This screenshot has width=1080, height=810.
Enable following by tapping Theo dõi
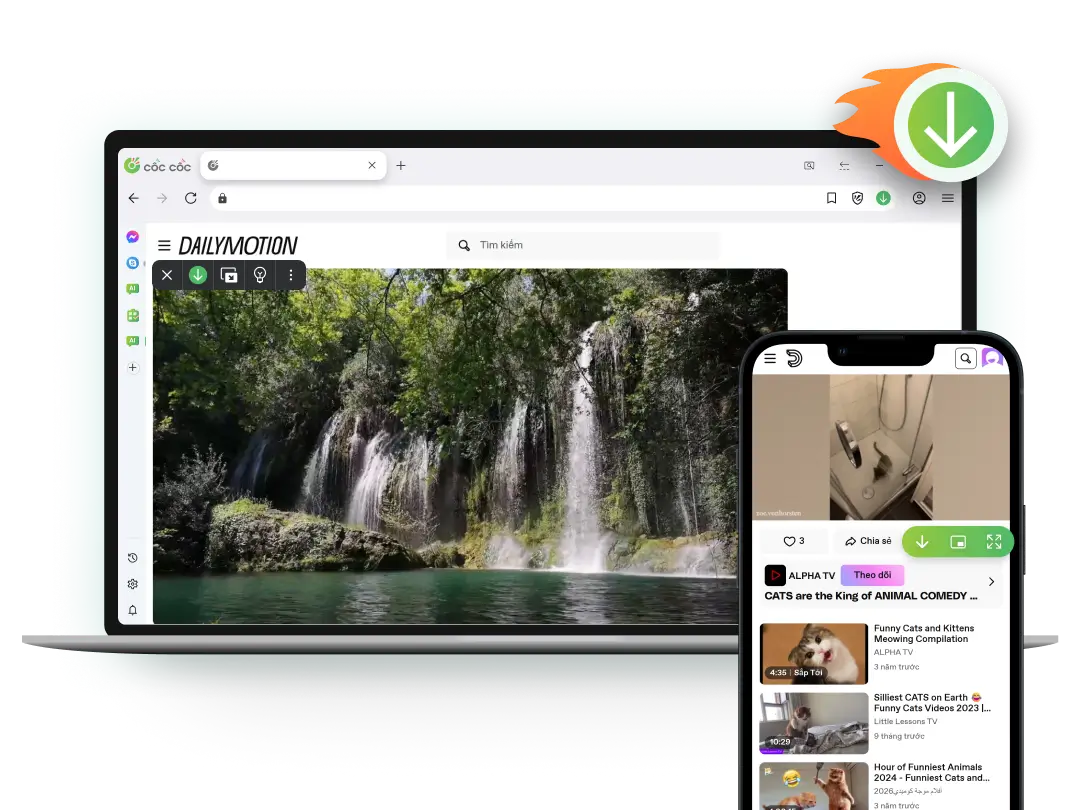tap(871, 574)
